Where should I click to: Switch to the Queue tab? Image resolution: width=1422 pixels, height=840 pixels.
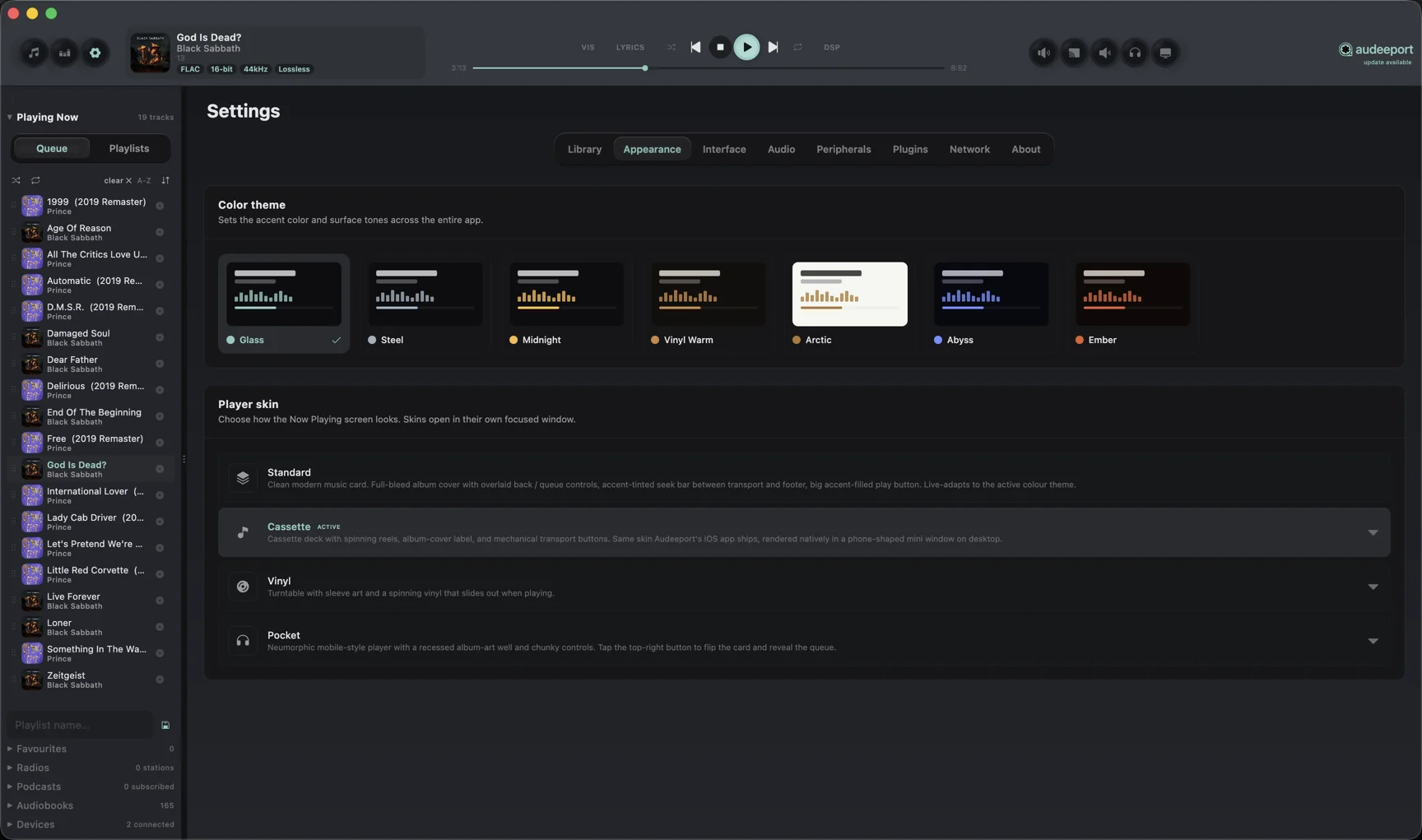52,149
